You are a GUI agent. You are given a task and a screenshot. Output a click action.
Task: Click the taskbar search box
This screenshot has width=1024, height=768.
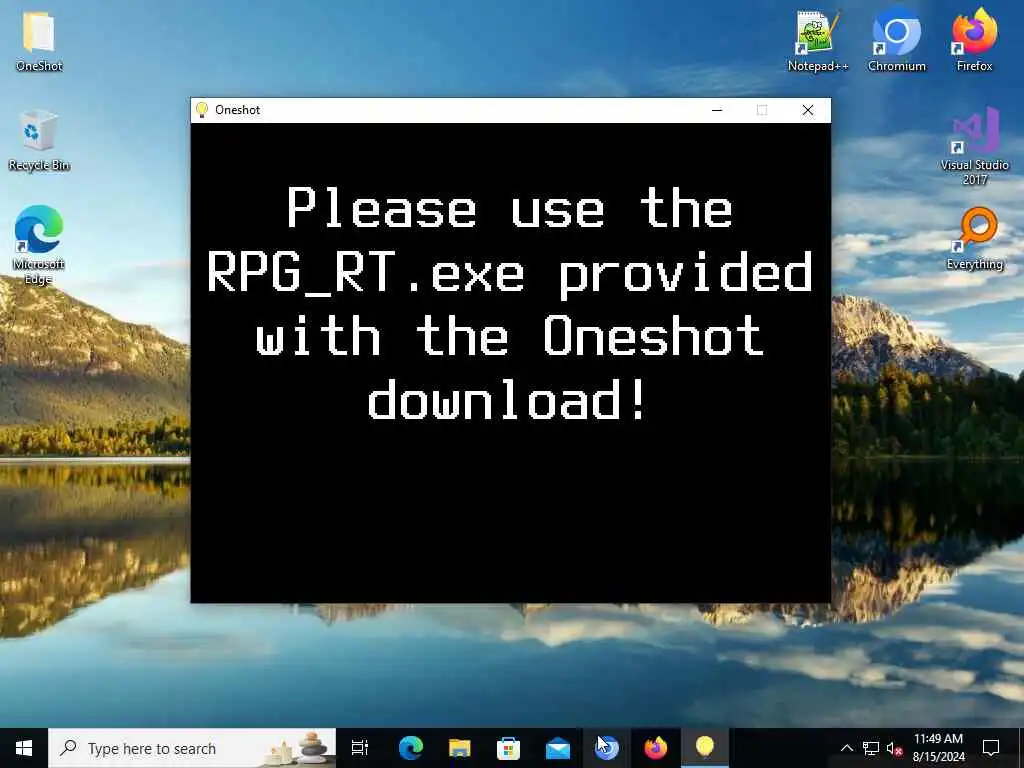(x=192, y=748)
